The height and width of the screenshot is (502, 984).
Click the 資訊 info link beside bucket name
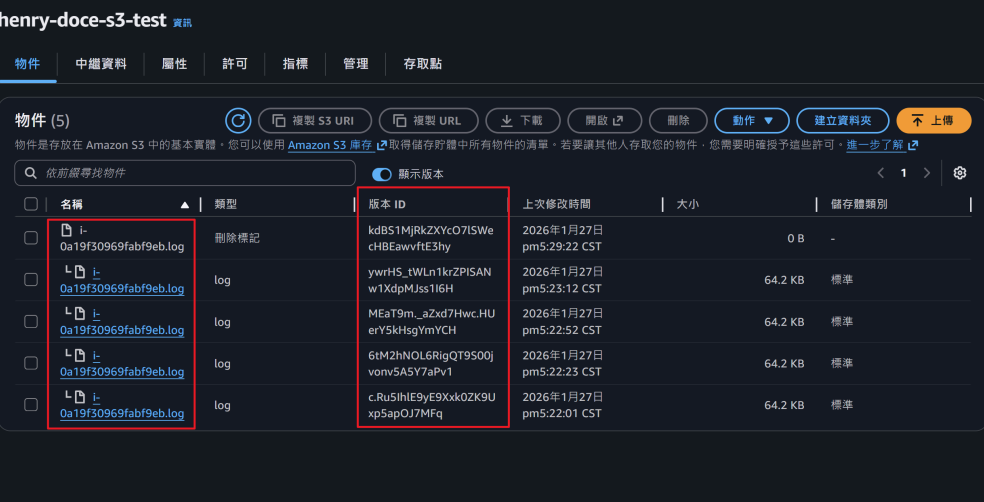click(182, 23)
